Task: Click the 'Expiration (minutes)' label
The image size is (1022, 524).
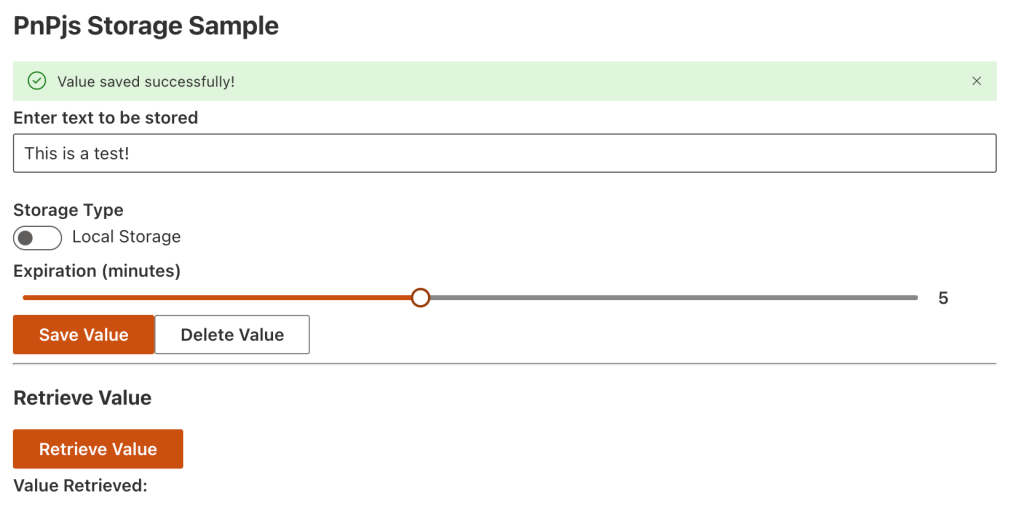Action: coord(96,271)
